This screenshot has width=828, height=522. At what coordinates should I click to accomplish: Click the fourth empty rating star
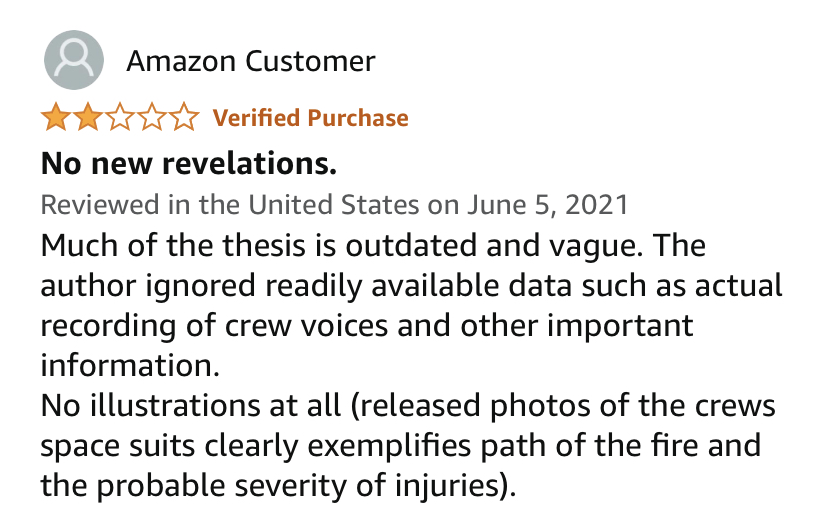point(151,119)
